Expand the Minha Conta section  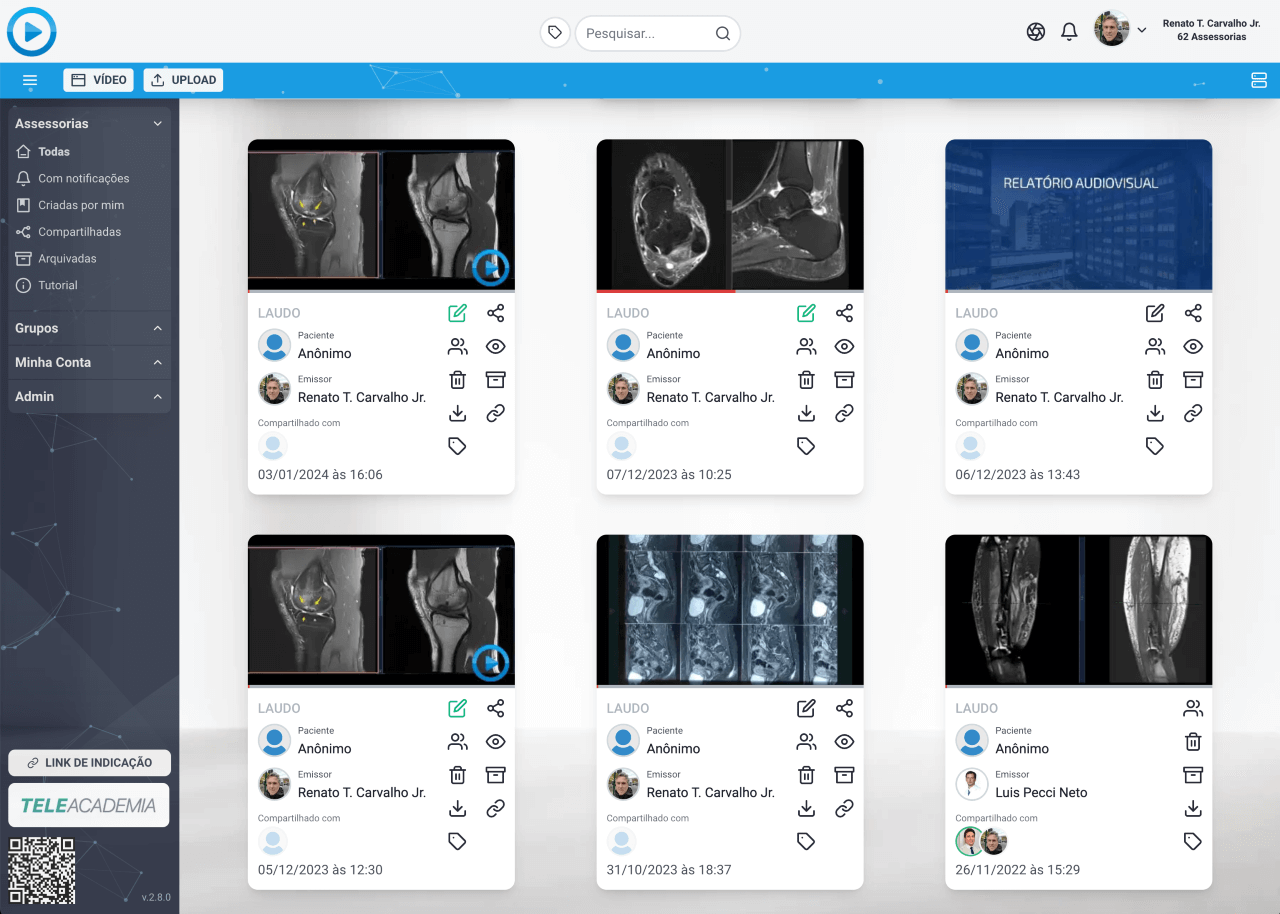point(157,362)
